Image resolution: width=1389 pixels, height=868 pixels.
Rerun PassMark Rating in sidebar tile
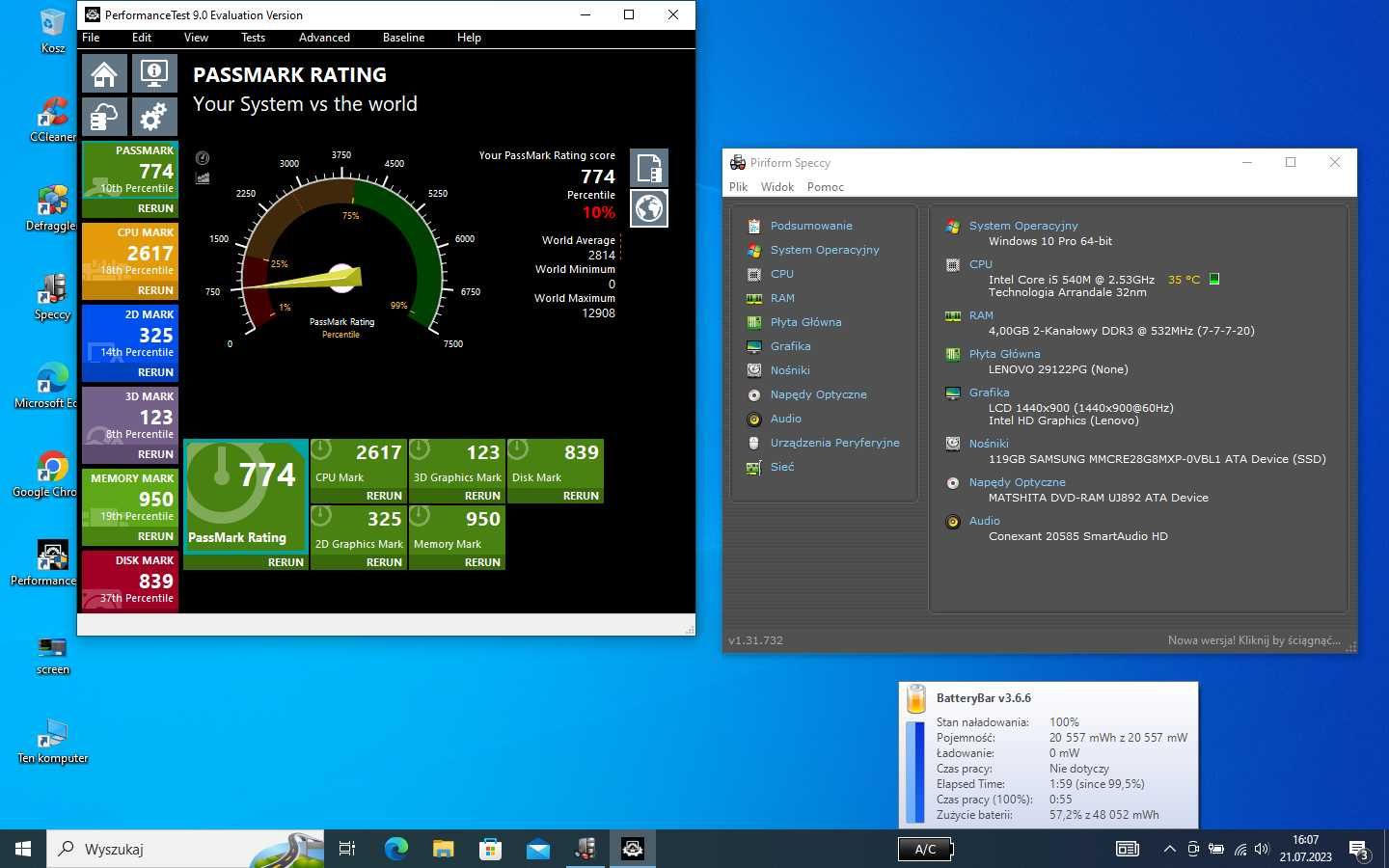pos(155,208)
